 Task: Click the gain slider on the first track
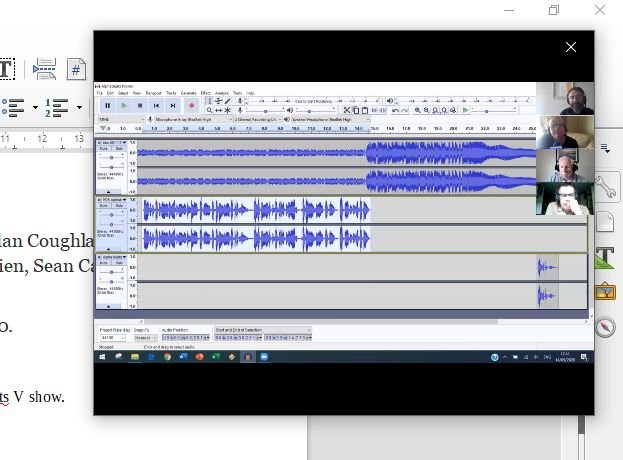pos(112,158)
